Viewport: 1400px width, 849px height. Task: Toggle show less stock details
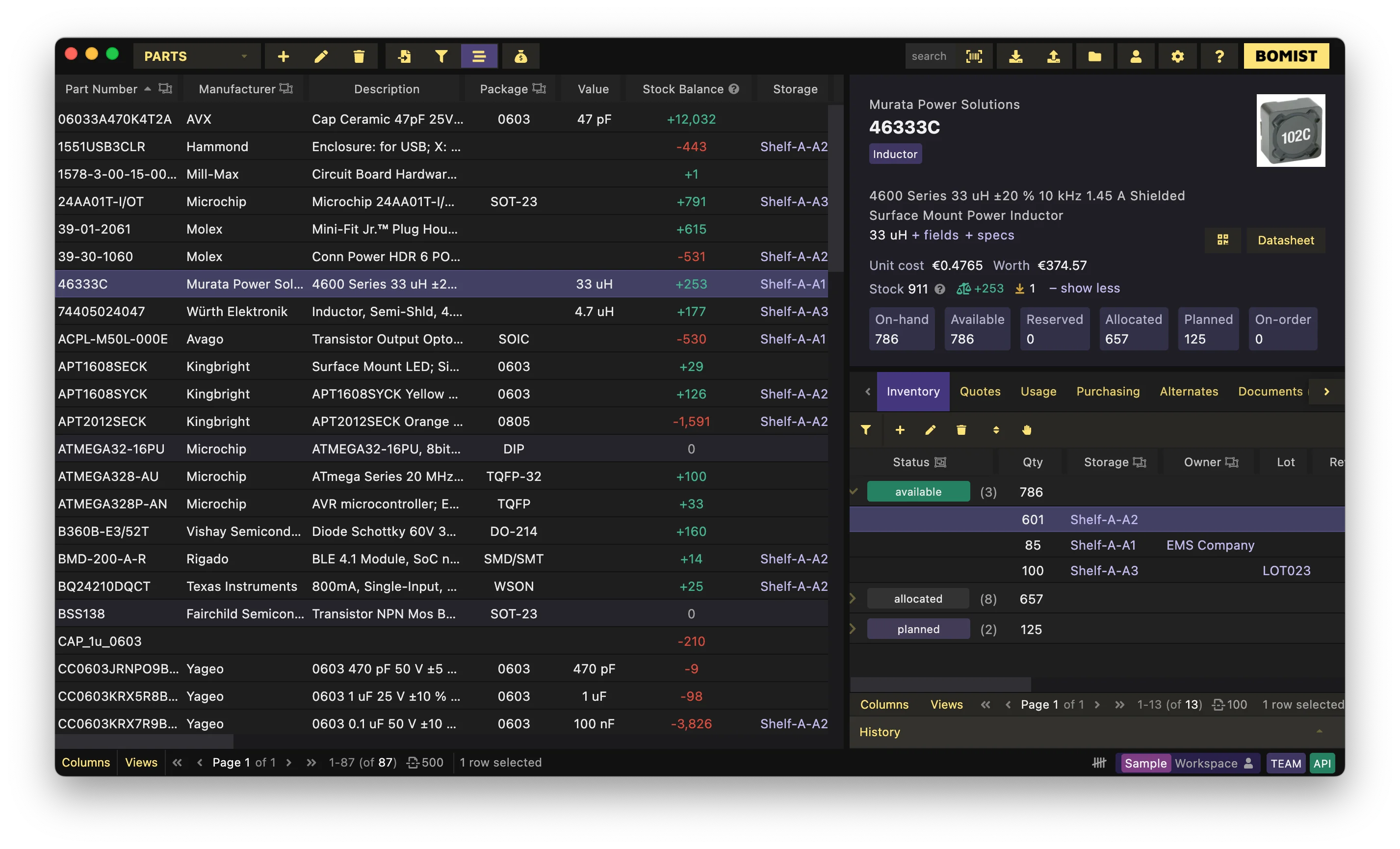coord(1084,288)
